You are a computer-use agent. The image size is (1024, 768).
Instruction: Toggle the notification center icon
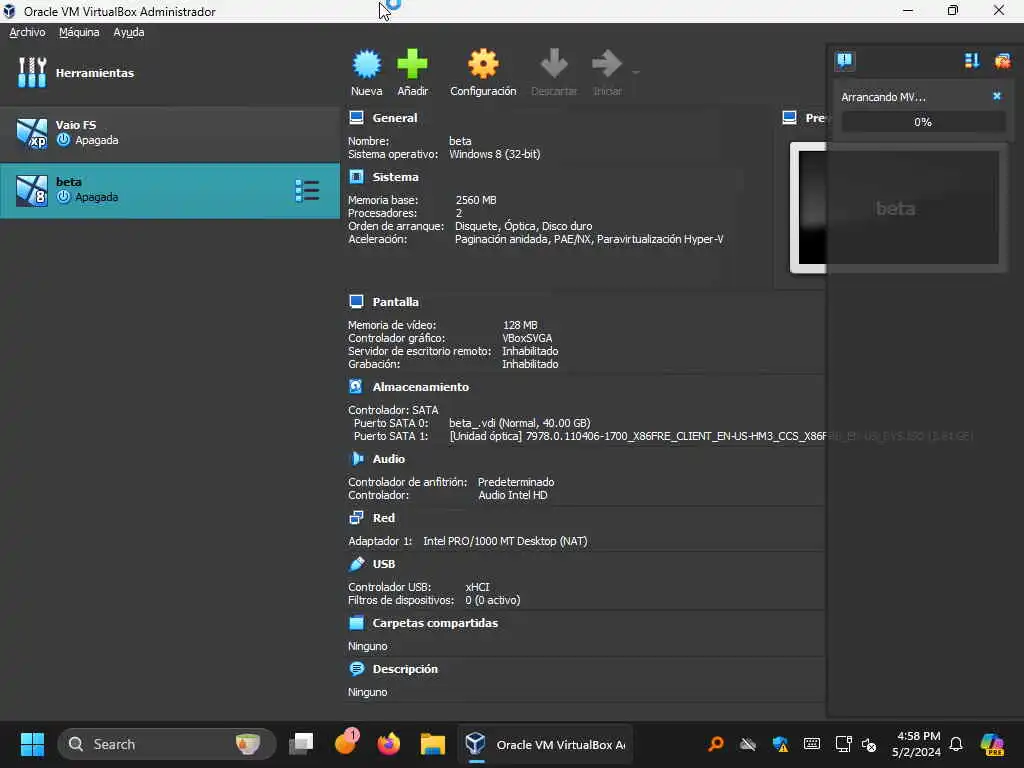coord(844,61)
